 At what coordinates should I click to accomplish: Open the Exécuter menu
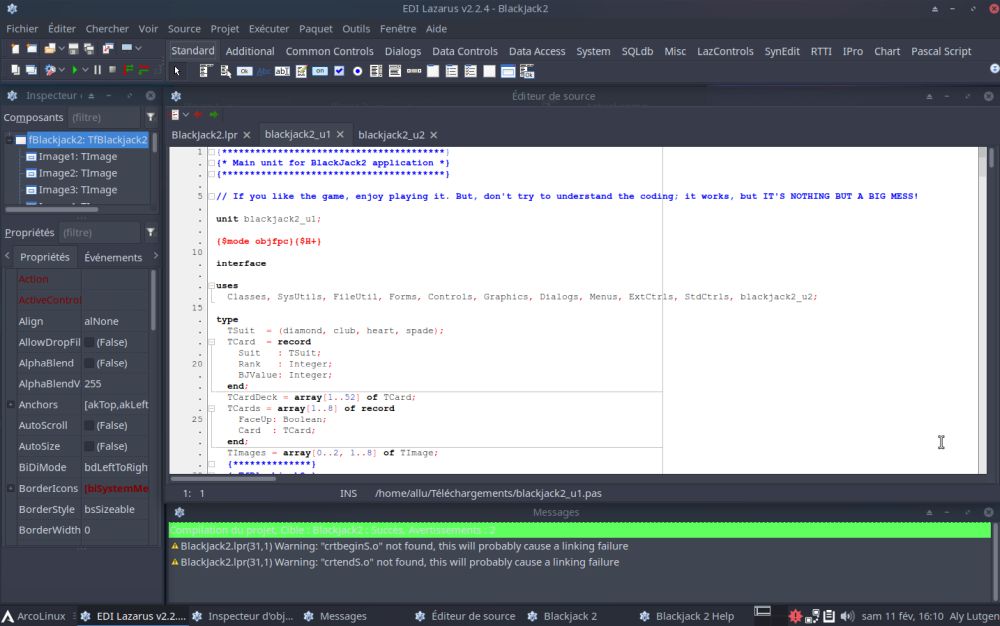268,29
